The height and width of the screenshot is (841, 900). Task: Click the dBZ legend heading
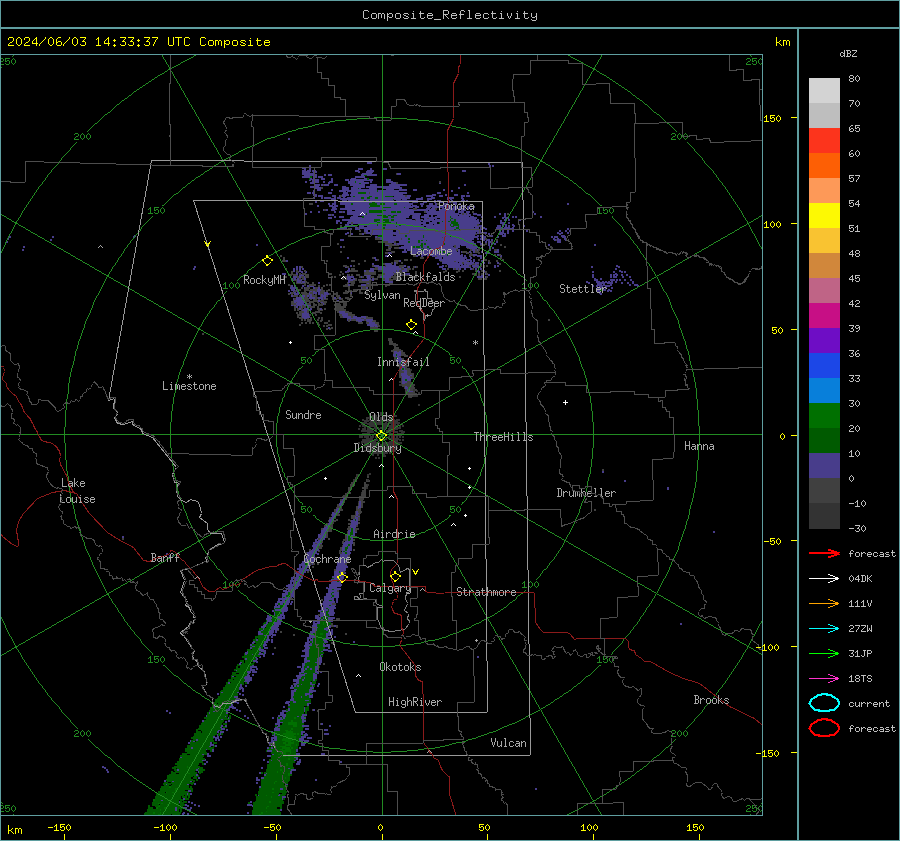tap(848, 53)
